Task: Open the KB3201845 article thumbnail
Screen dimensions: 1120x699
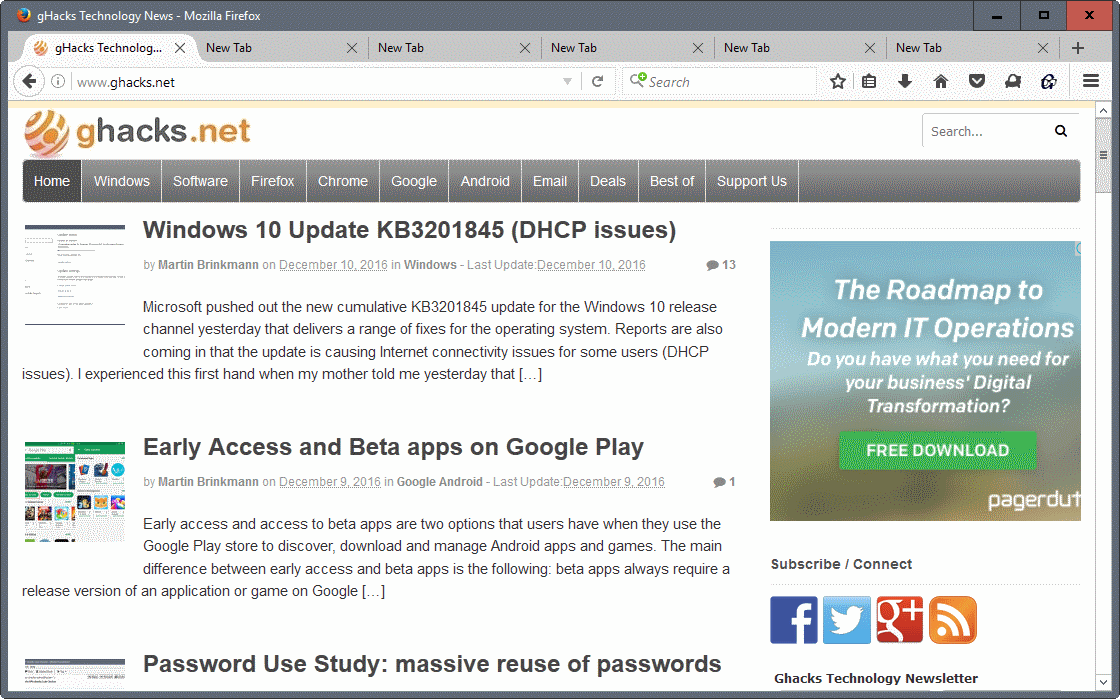Action: pos(75,275)
